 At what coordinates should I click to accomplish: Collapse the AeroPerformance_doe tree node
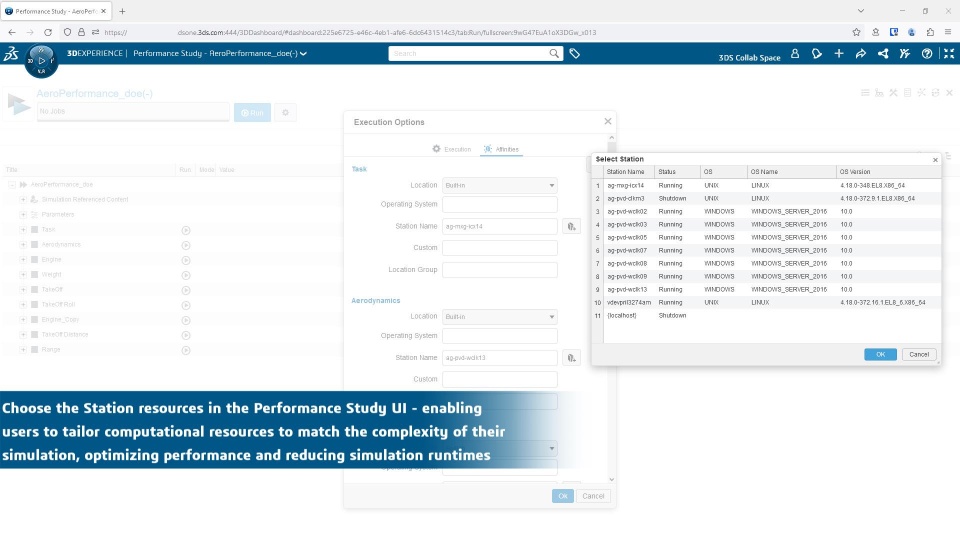pyautogui.click(x=12, y=184)
